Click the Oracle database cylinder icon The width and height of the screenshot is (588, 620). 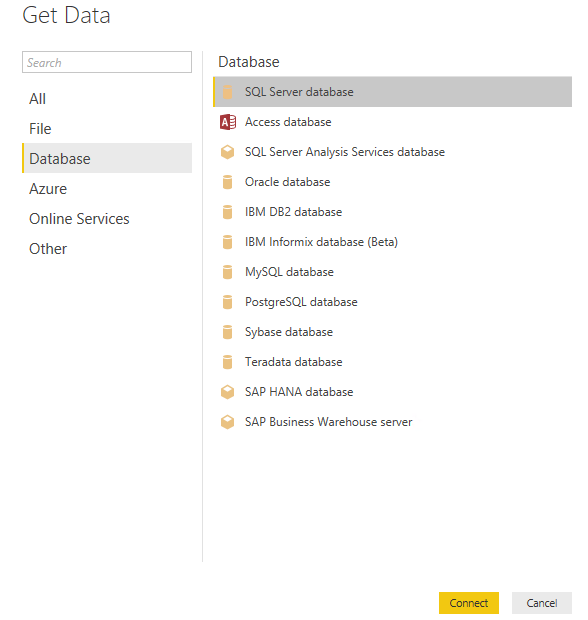coord(227,182)
